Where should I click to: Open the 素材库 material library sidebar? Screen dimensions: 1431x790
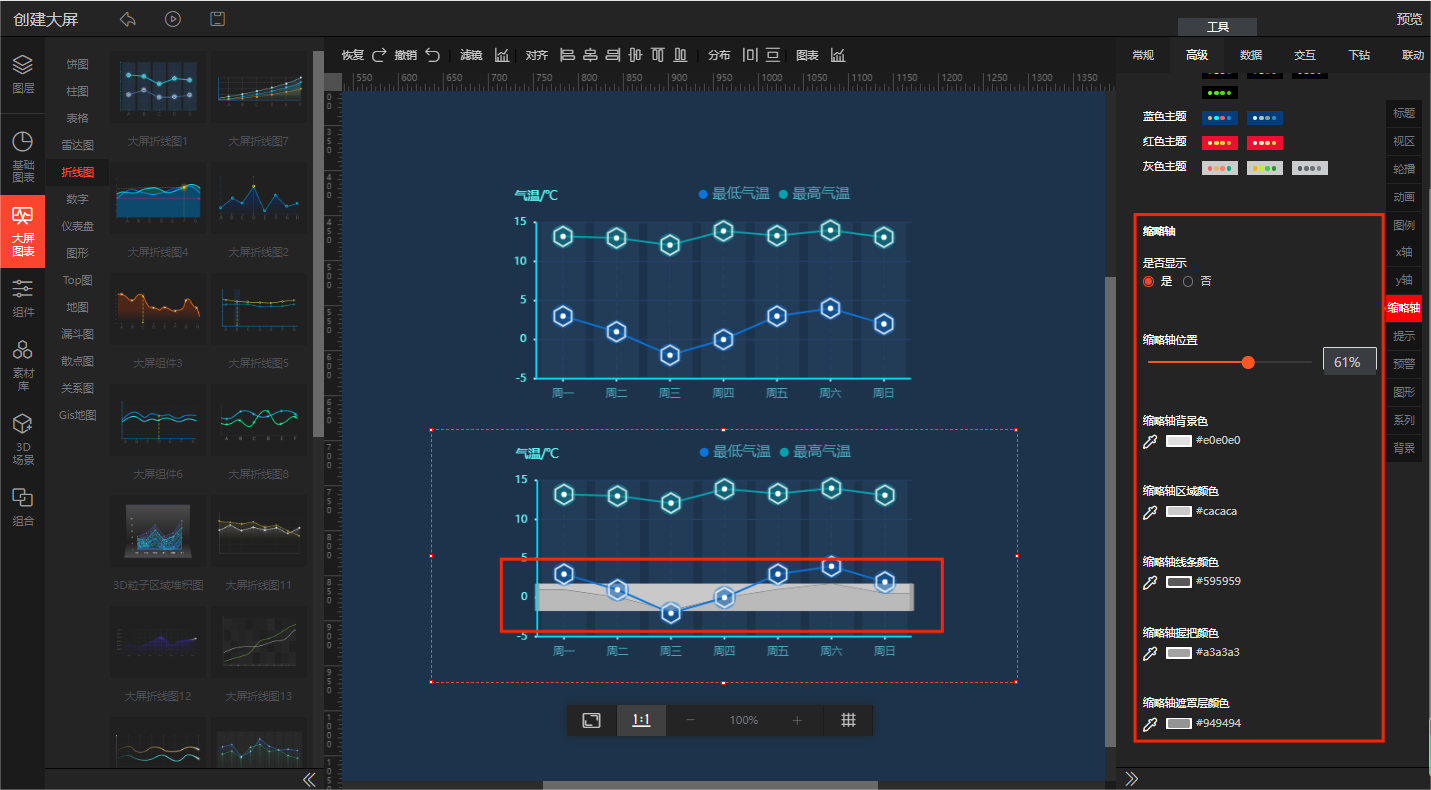22,365
